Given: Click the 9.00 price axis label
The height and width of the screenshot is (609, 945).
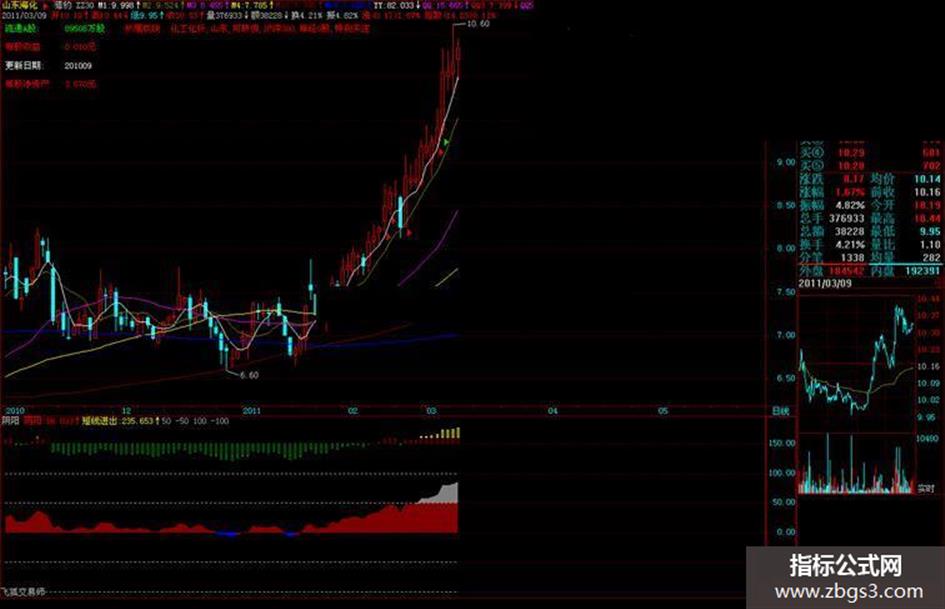Looking at the screenshot, I should 785,162.
